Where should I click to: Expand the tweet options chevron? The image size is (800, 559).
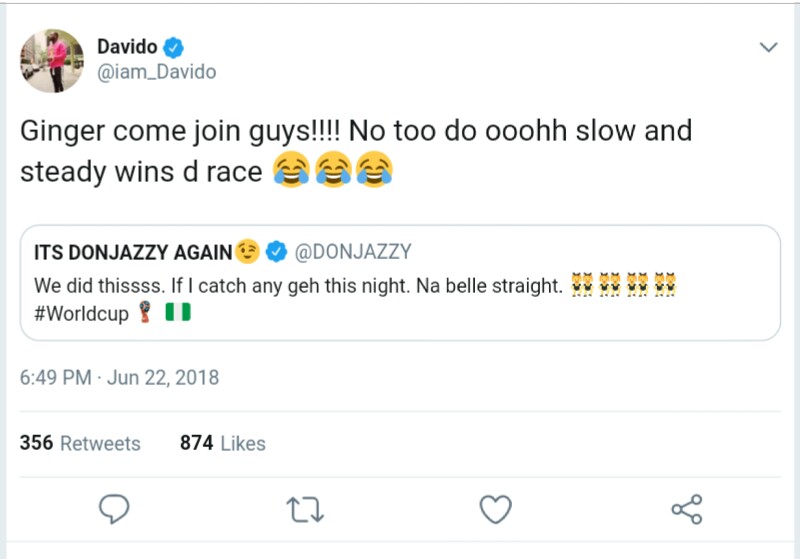coord(768,48)
